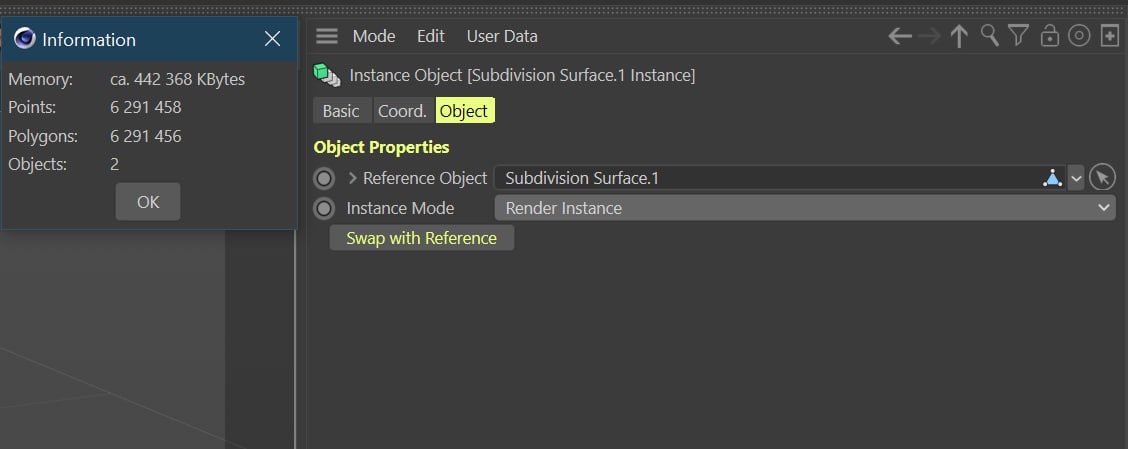Open the search magnifier icon
This screenshot has height=449, width=1128.
click(x=990, y=35)
